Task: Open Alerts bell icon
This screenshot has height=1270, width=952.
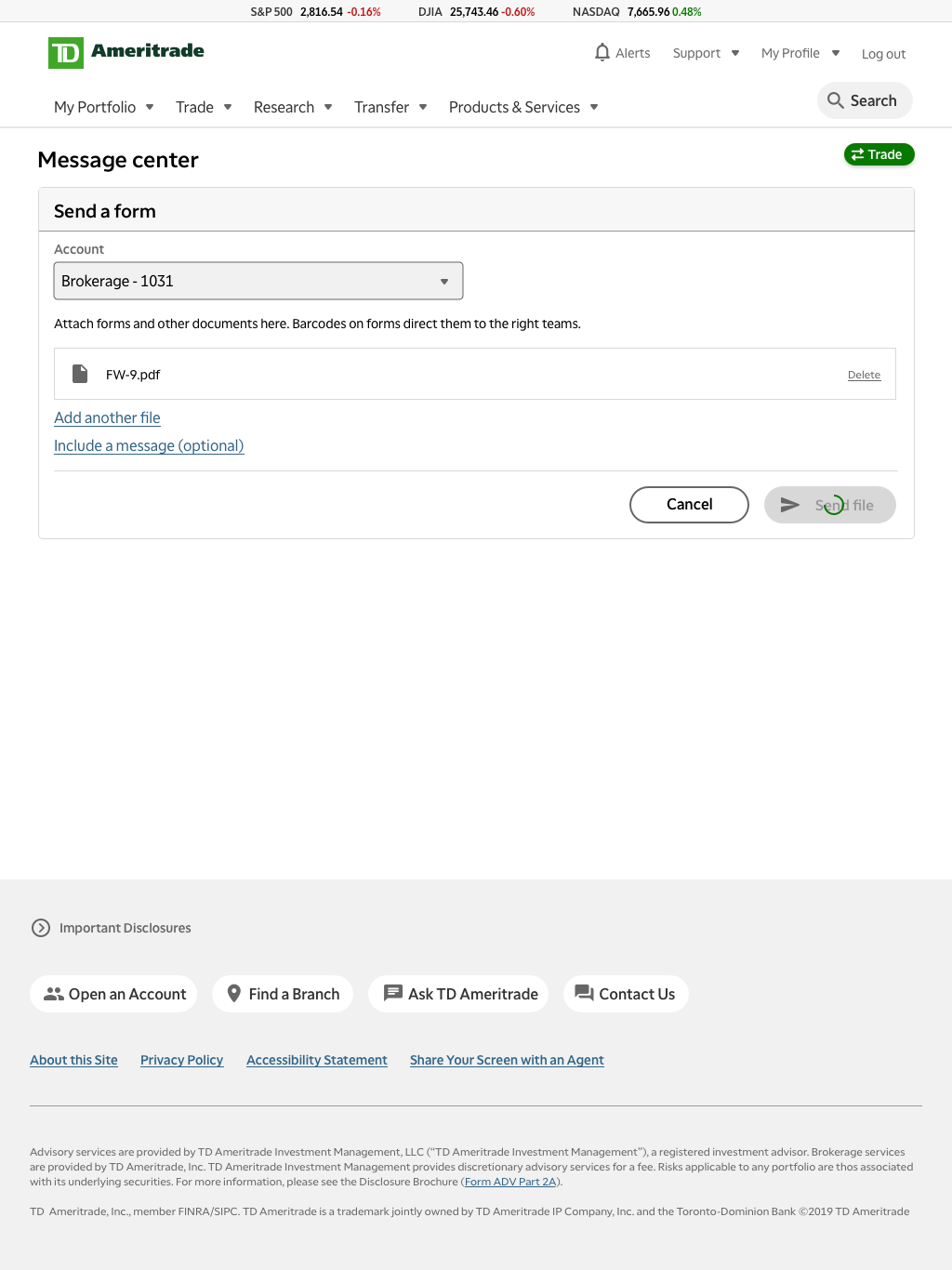Action: 602,52
